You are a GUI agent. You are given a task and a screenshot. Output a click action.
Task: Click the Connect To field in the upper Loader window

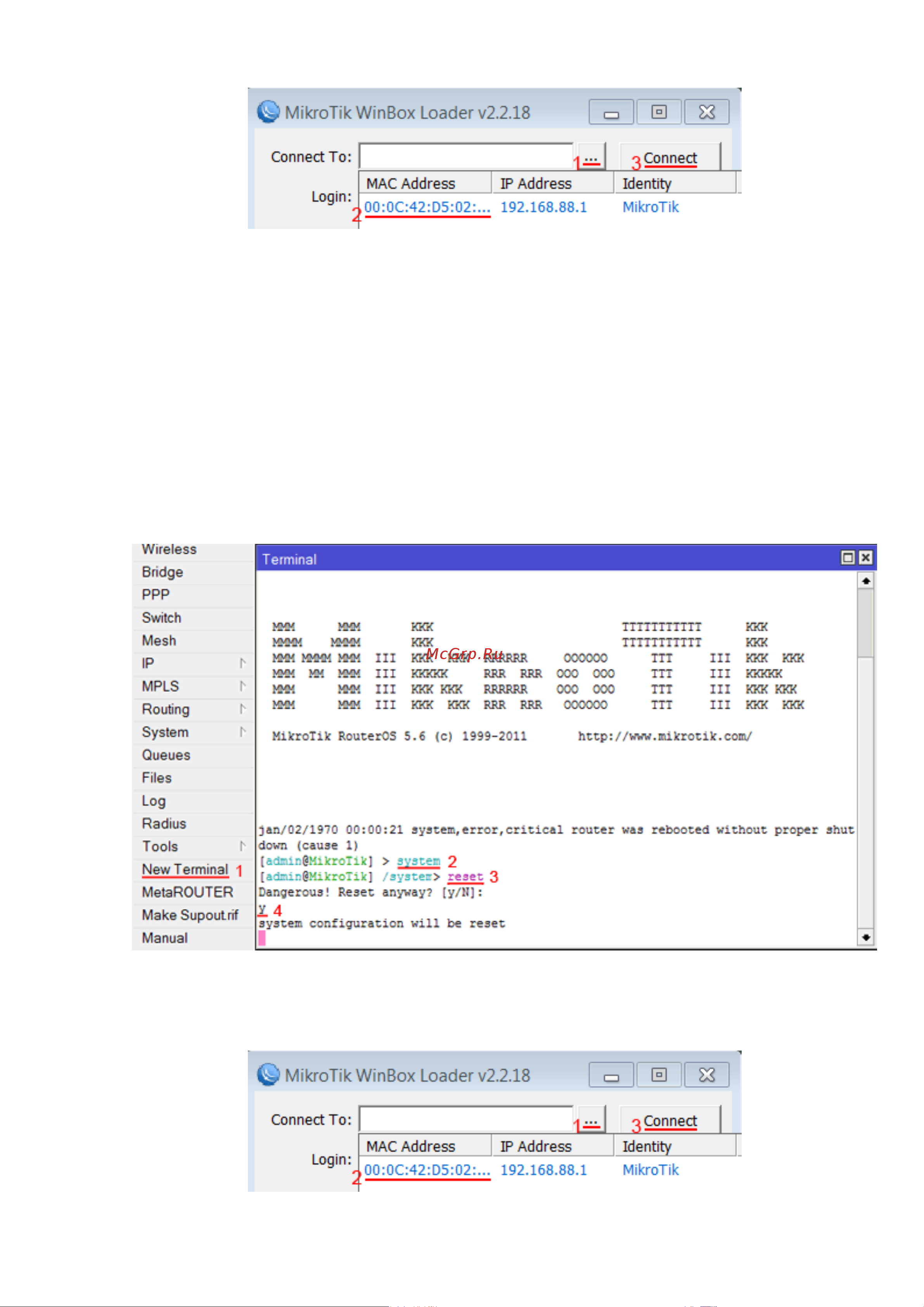466,157
